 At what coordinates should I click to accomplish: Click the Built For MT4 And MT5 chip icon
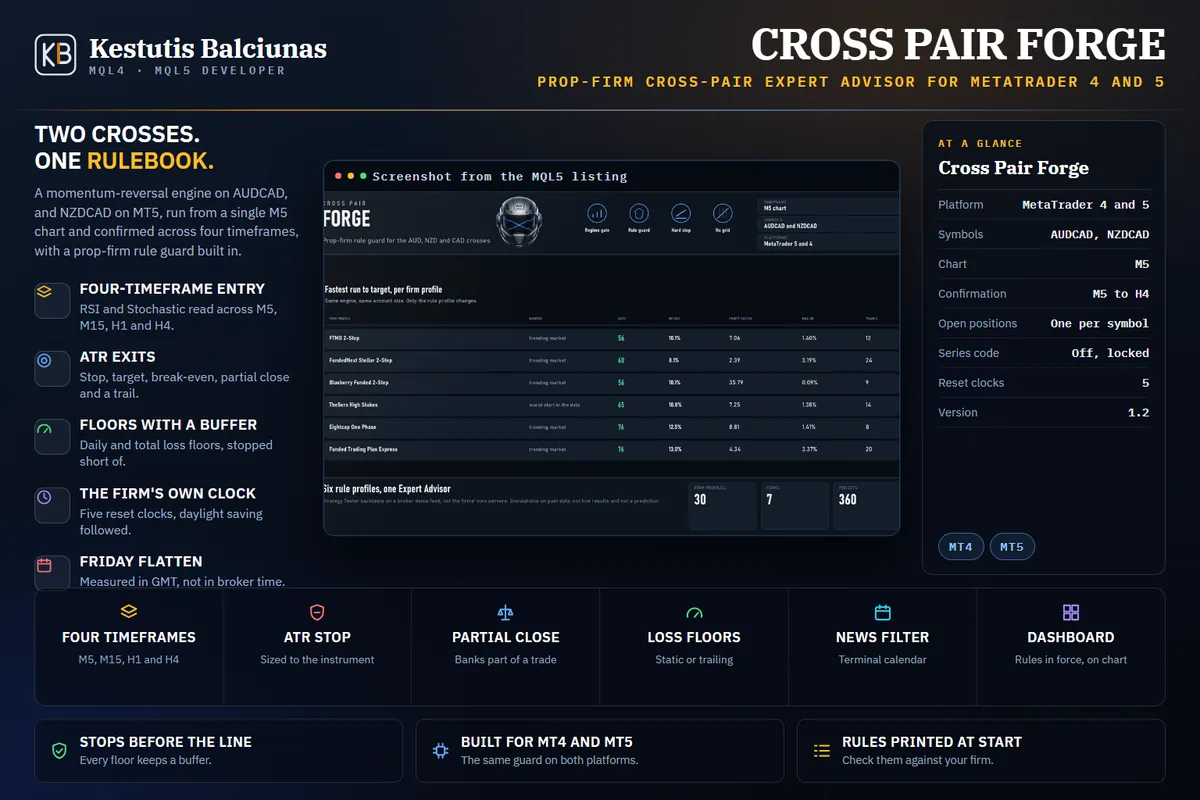[x=440, y=750]
